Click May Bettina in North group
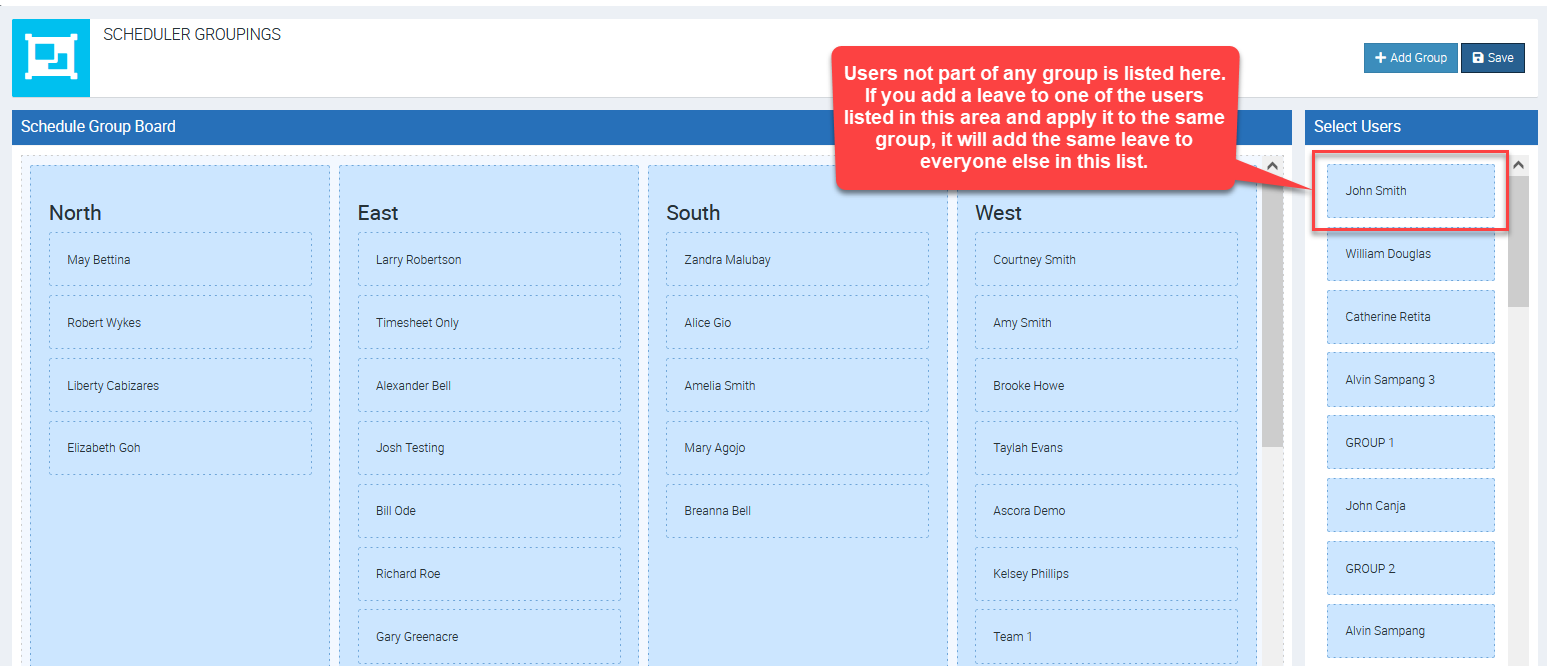Viewport: 1547px width, 666px height. [180, 260]
